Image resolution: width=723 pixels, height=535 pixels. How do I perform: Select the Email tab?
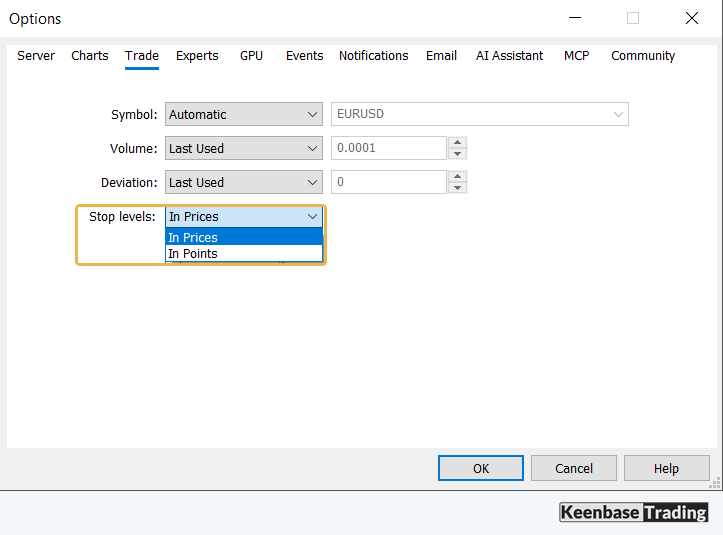(441, 56)
